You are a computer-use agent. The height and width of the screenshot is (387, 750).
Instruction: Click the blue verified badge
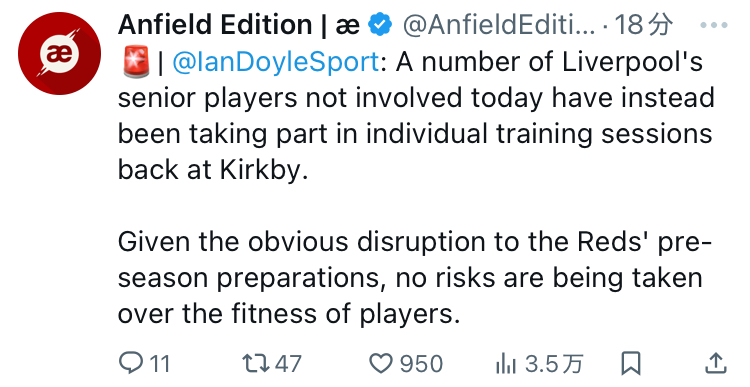click(380, 25)
